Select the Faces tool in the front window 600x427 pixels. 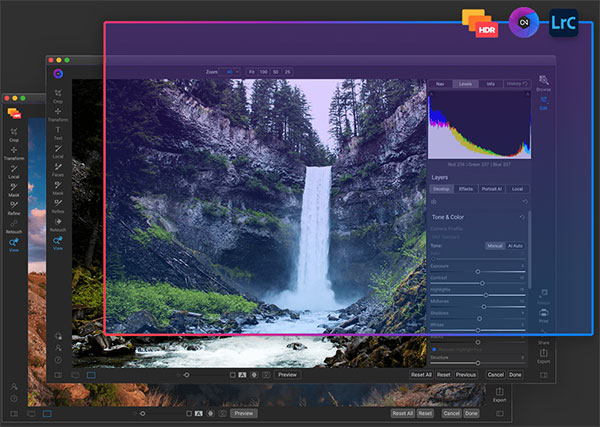(58, 169)
